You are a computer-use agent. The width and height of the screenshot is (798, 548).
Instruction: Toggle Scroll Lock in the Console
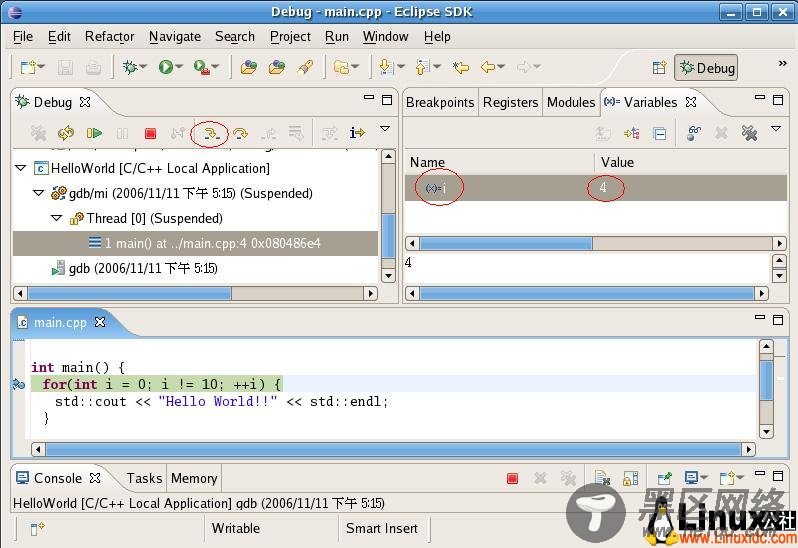tap(631, 478)
